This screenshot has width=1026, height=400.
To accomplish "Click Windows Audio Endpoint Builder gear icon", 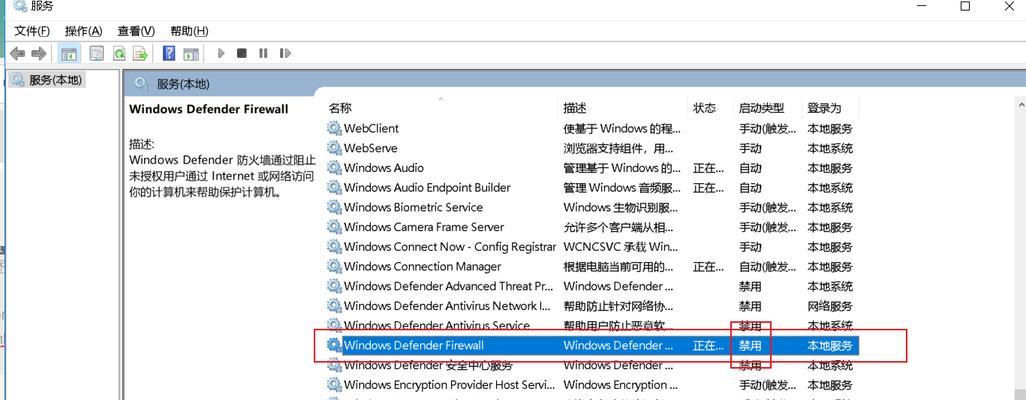I will (x=334, y=187).
